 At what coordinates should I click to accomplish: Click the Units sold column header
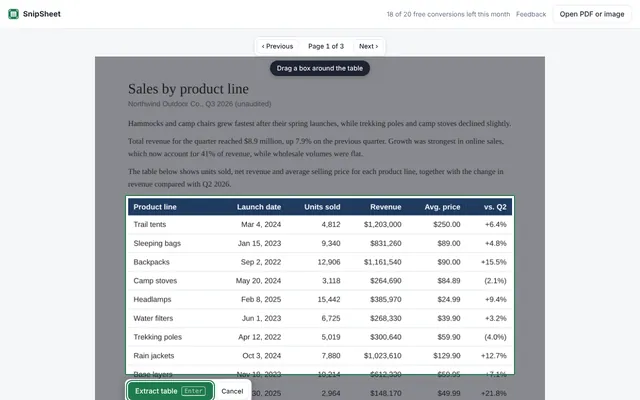(x=322, y=207)
